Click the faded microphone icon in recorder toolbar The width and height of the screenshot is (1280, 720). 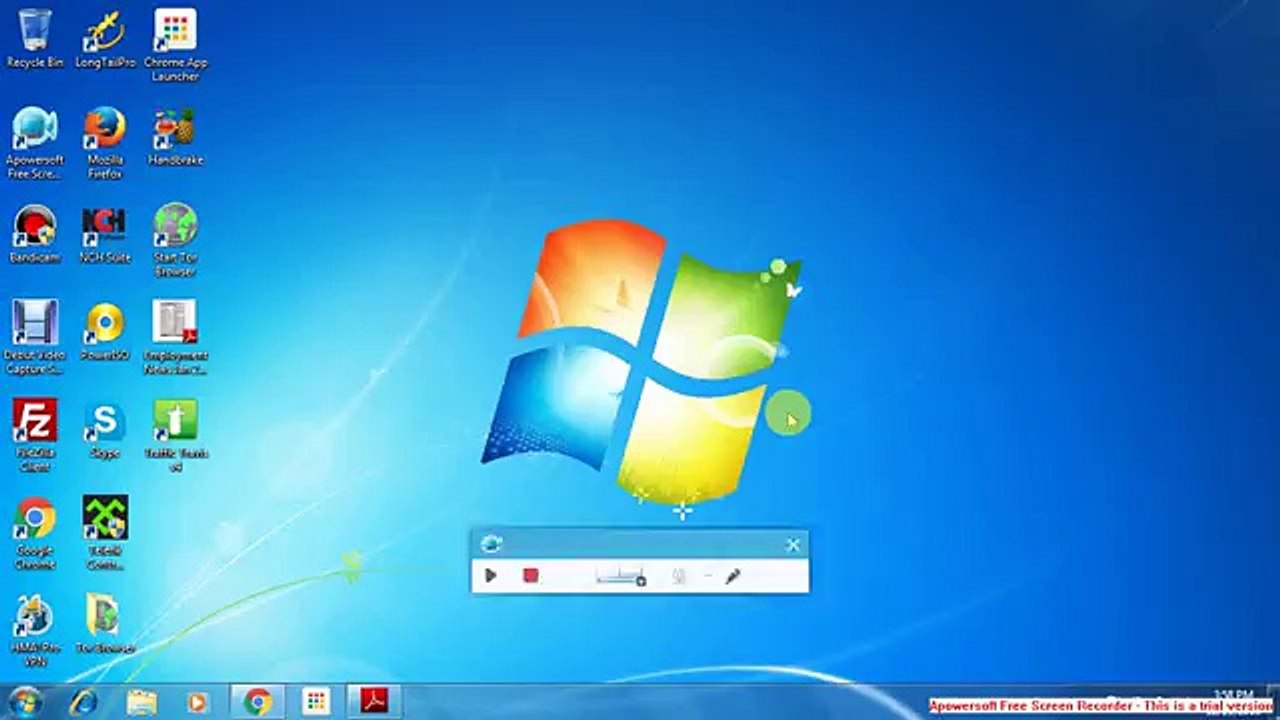679,576
